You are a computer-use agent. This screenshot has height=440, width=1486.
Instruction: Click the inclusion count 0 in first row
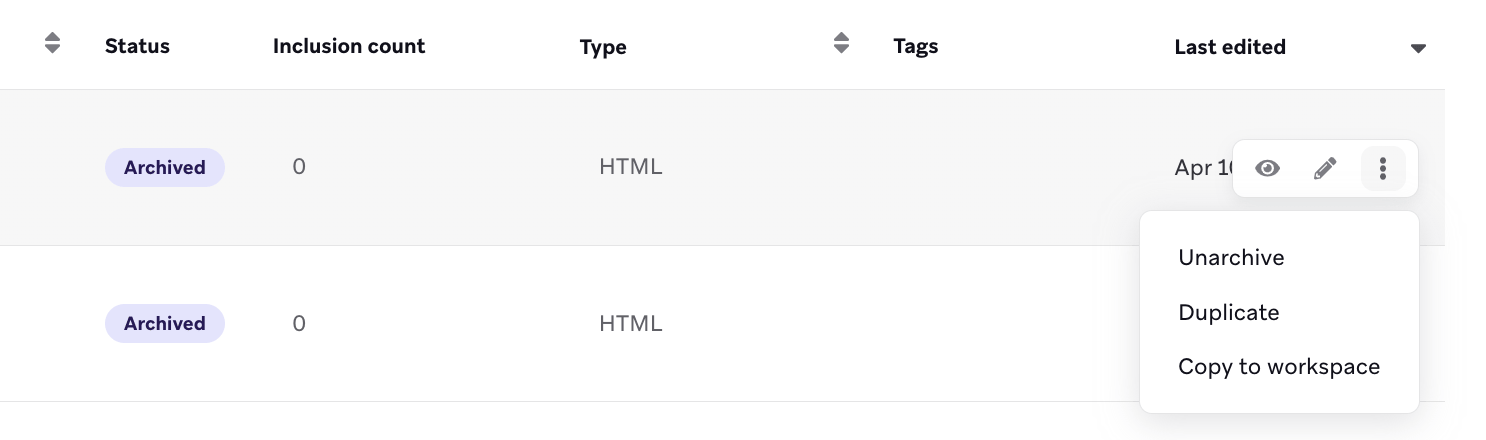click(x=299, y=168)
